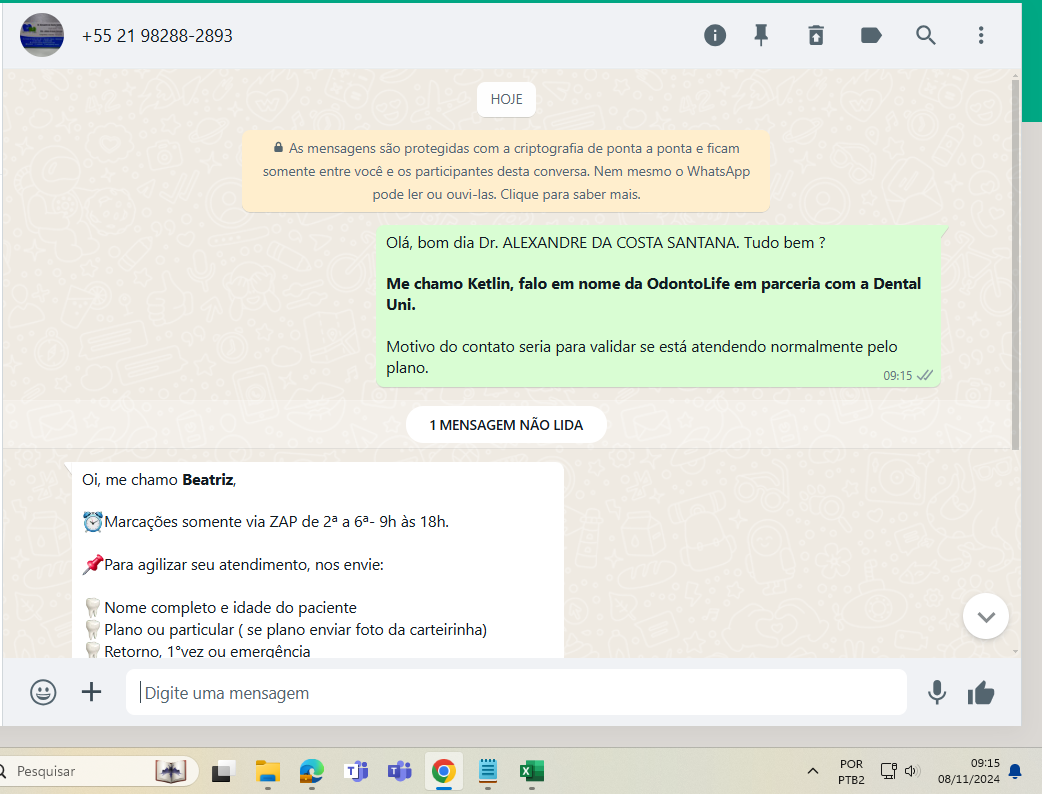Screen dimensions: 1042x794
Task: Click contact number +55 21 98288-2893
Action: [x=157, y=35]
